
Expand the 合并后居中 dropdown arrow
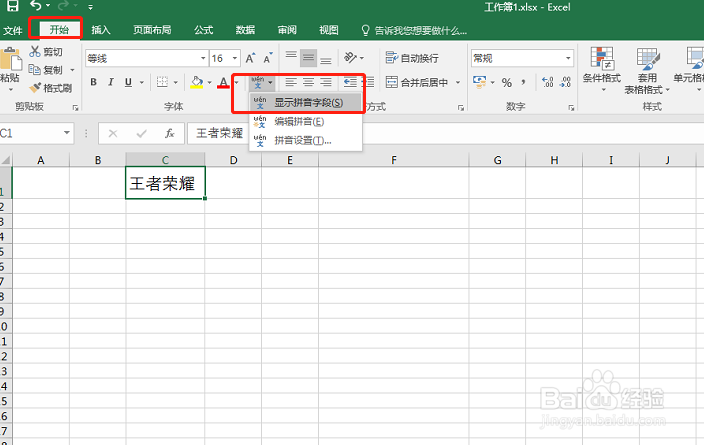point(458,82)
